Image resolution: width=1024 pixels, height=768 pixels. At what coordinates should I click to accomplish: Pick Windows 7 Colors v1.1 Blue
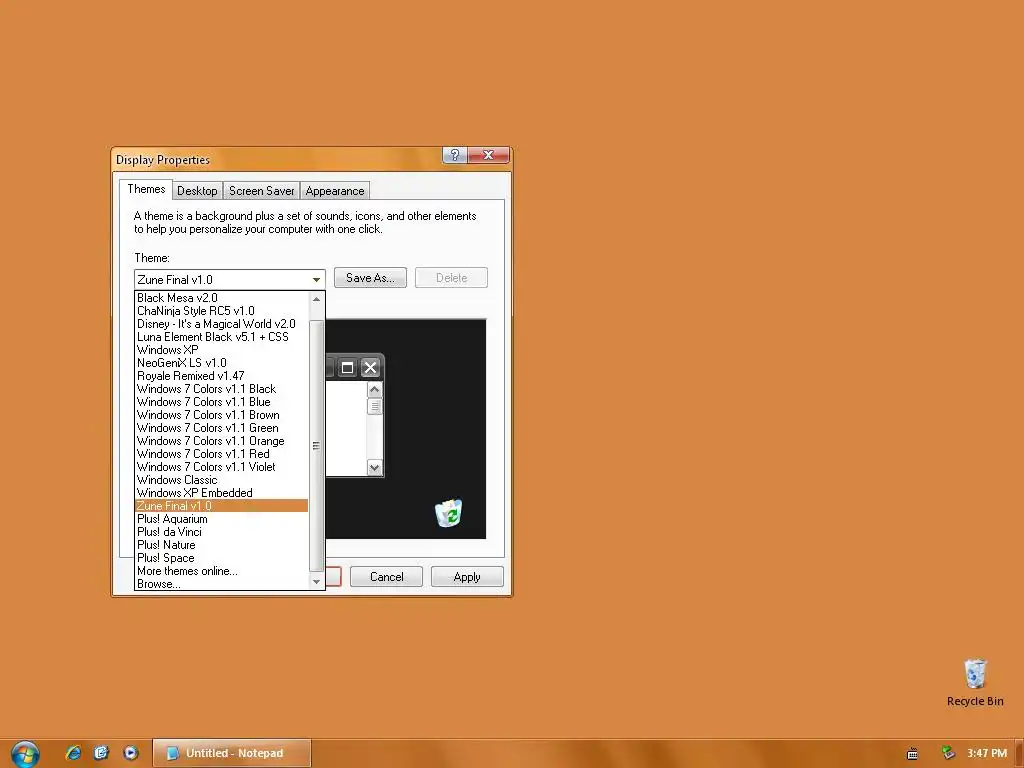pyautogui.click(x=221, y=402)
